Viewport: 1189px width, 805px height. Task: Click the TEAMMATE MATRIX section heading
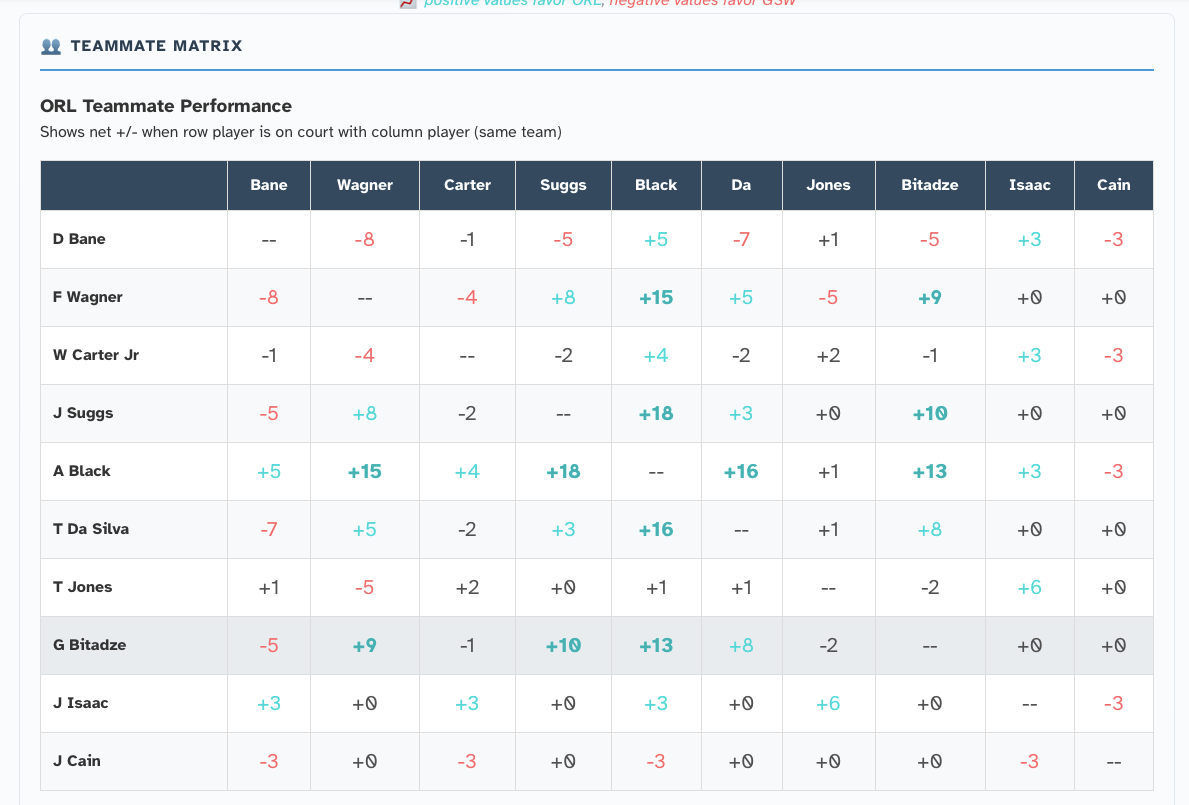[156, 46]
